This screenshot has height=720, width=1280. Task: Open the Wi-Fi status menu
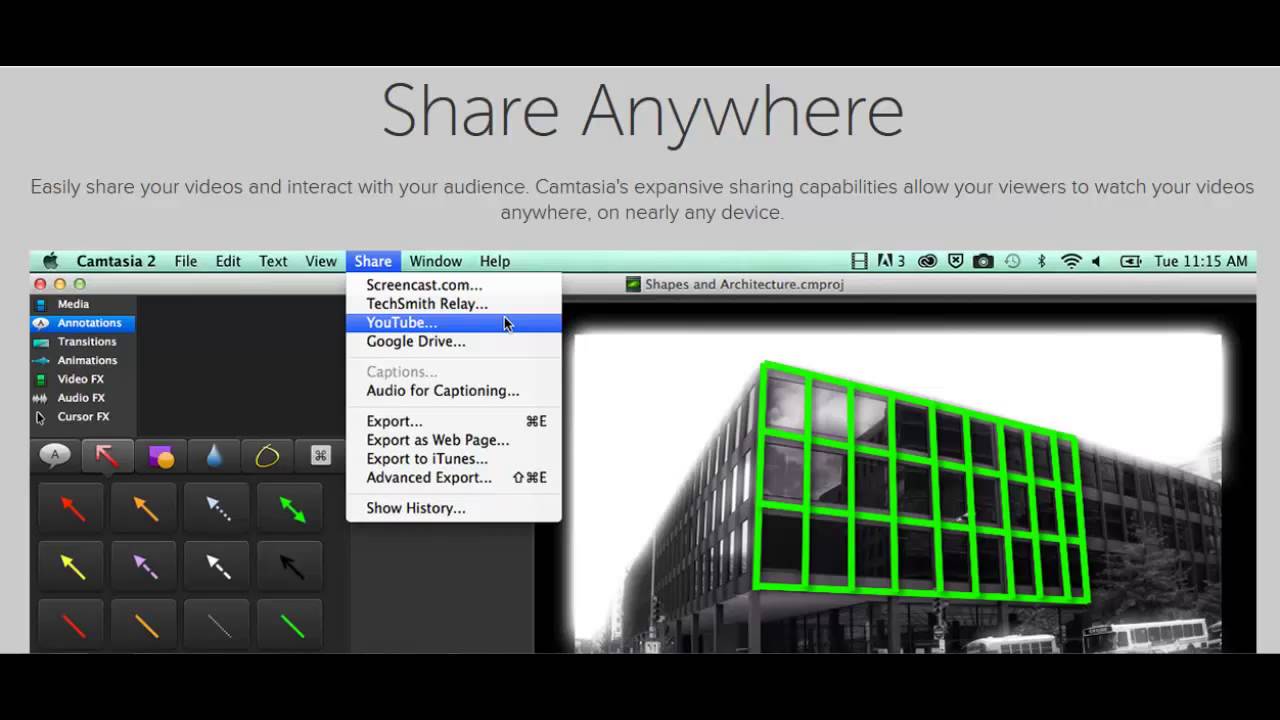[1071, 261]
